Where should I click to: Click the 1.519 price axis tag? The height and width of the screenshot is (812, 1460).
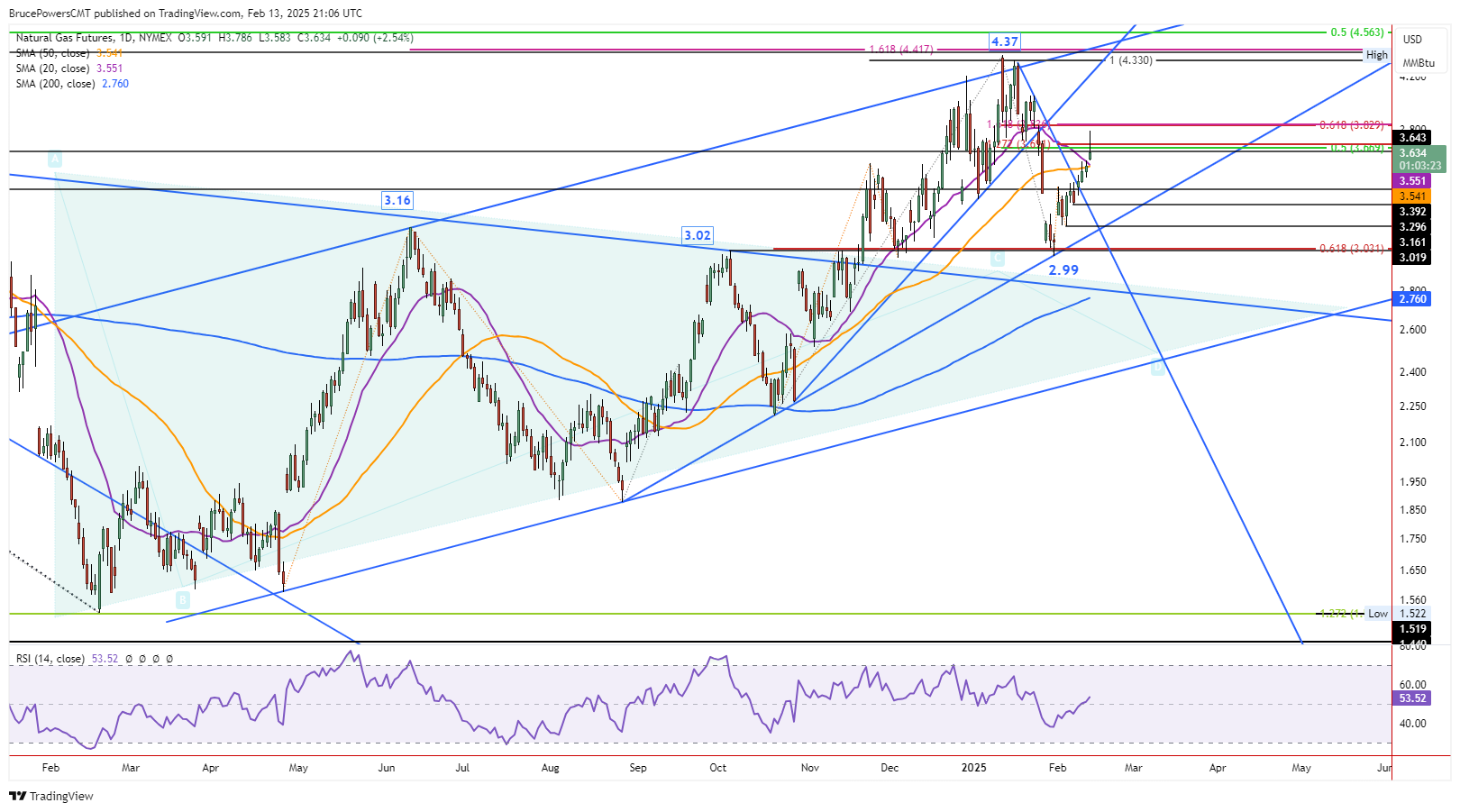pos(1412,629)
